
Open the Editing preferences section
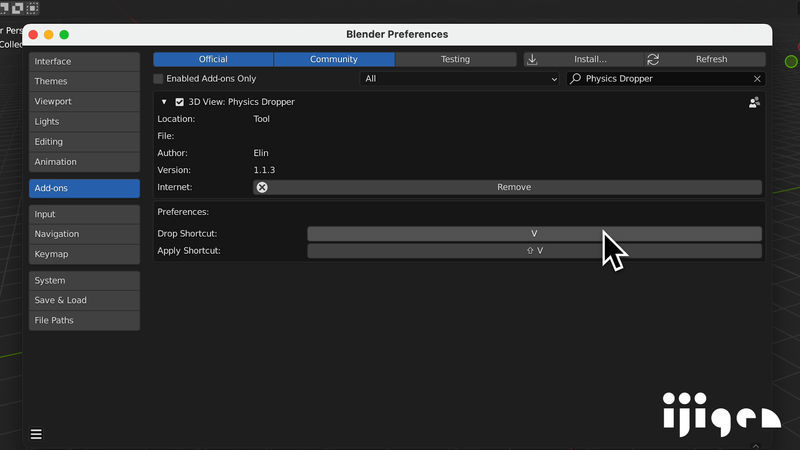coord(84,142)
